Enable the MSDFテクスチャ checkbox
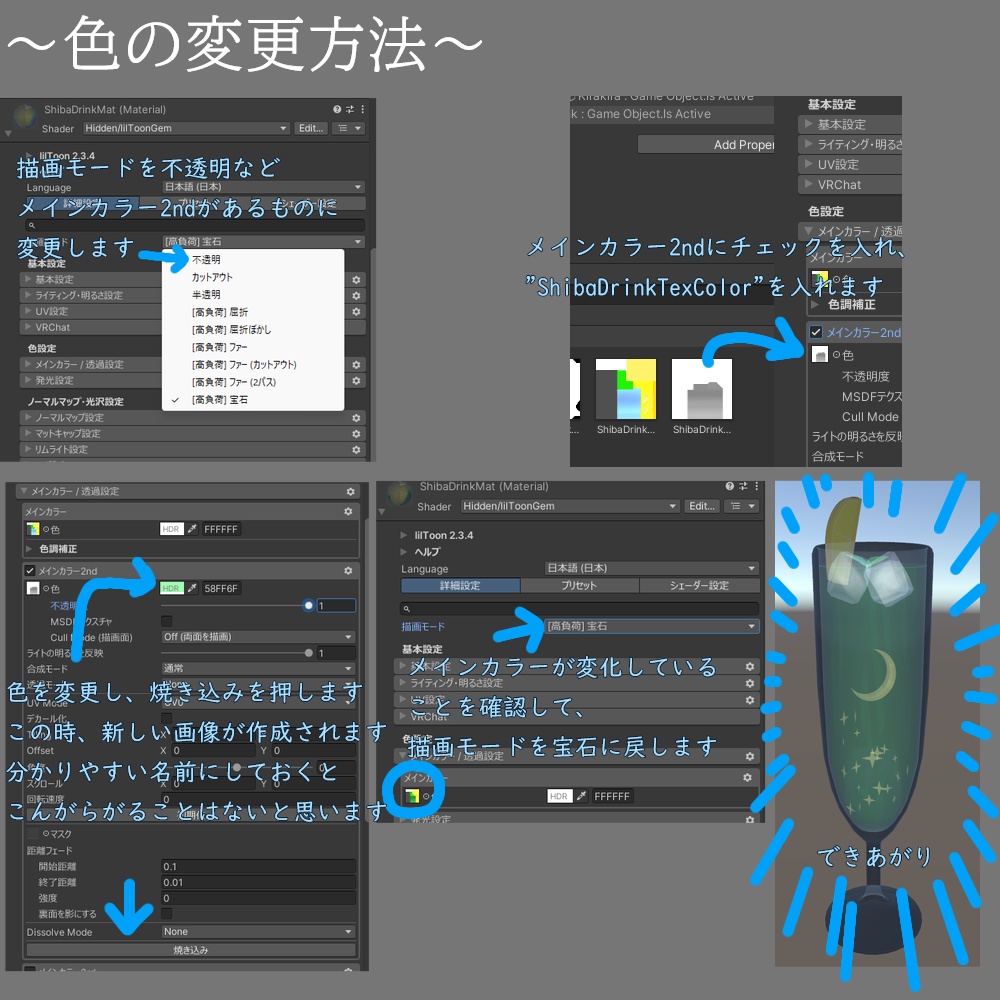 (x=166, y=621)
